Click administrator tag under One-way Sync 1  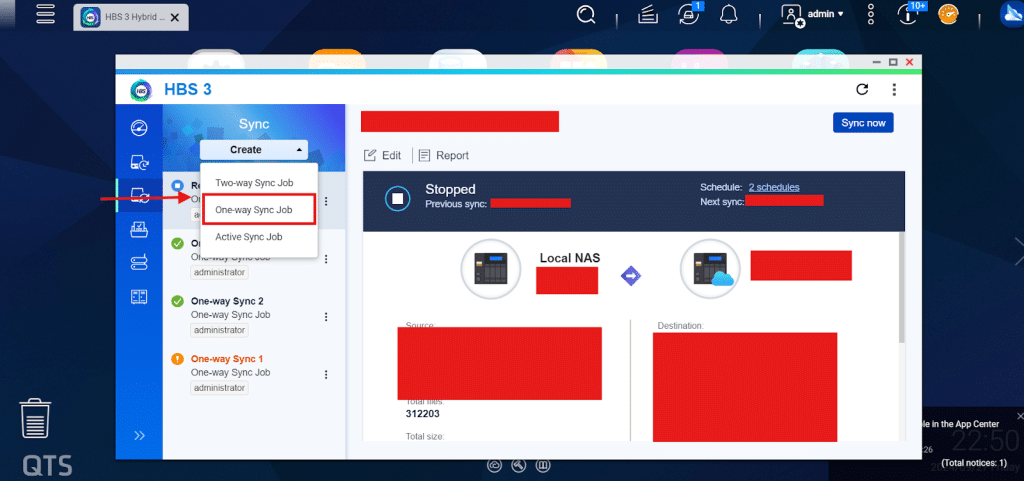[219, 388]
